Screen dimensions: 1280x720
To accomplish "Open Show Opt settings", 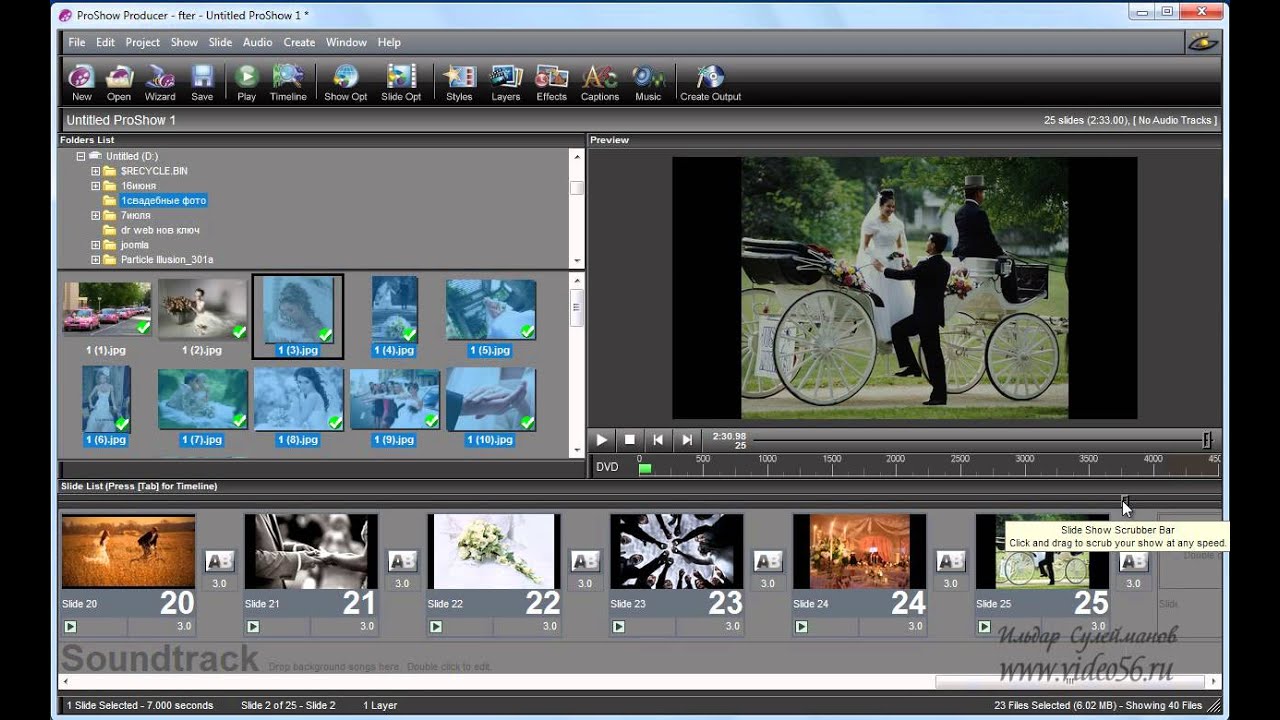I will (x=346, y=82).
